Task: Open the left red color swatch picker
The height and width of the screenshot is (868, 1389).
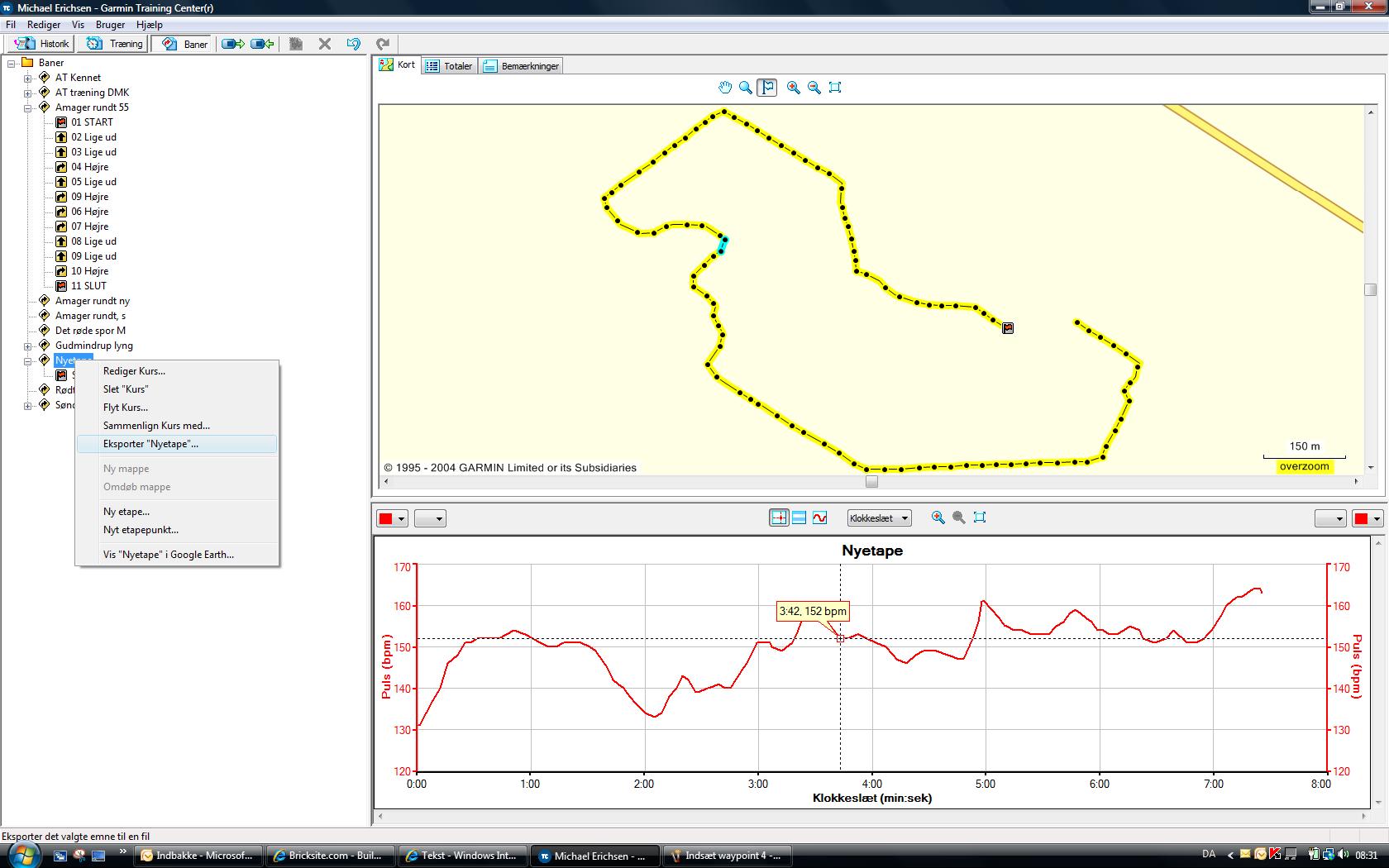Action: coord(393,519)
